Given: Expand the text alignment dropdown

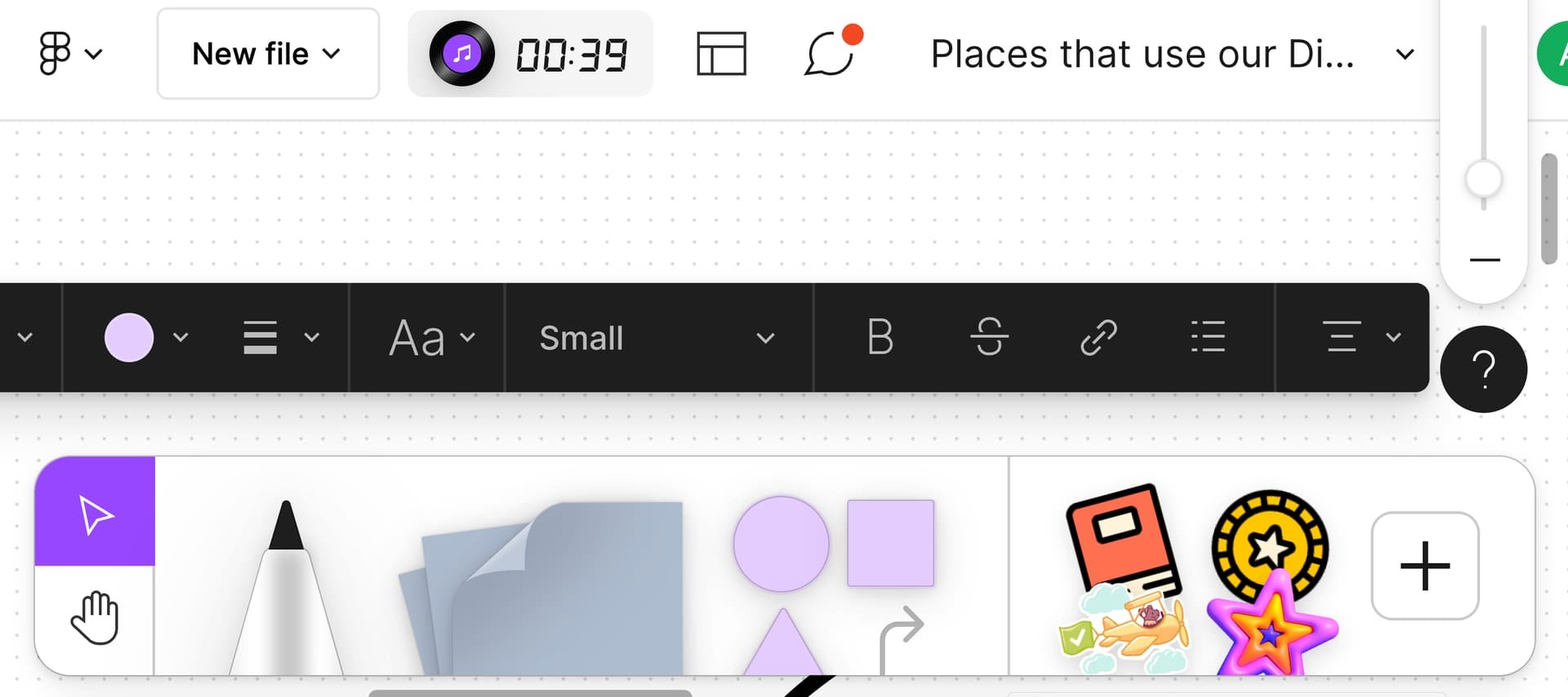Looking at the screenshot, I should click(x=1361, y=337).
